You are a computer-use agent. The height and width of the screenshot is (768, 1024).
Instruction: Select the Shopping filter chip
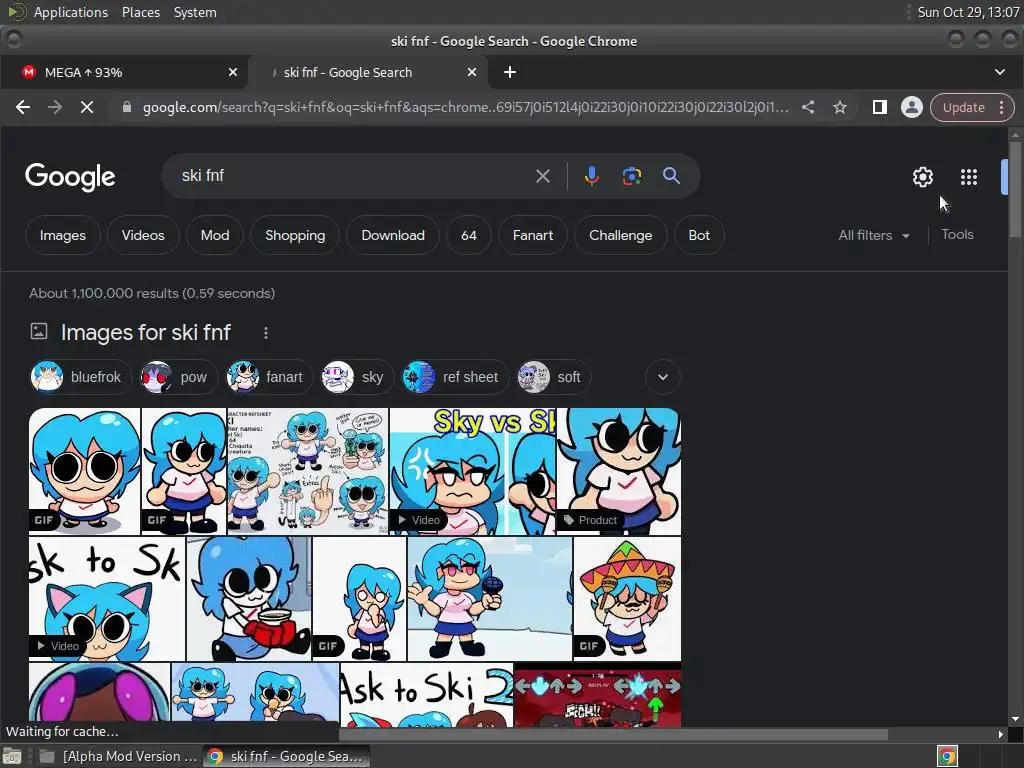point(295,235)
